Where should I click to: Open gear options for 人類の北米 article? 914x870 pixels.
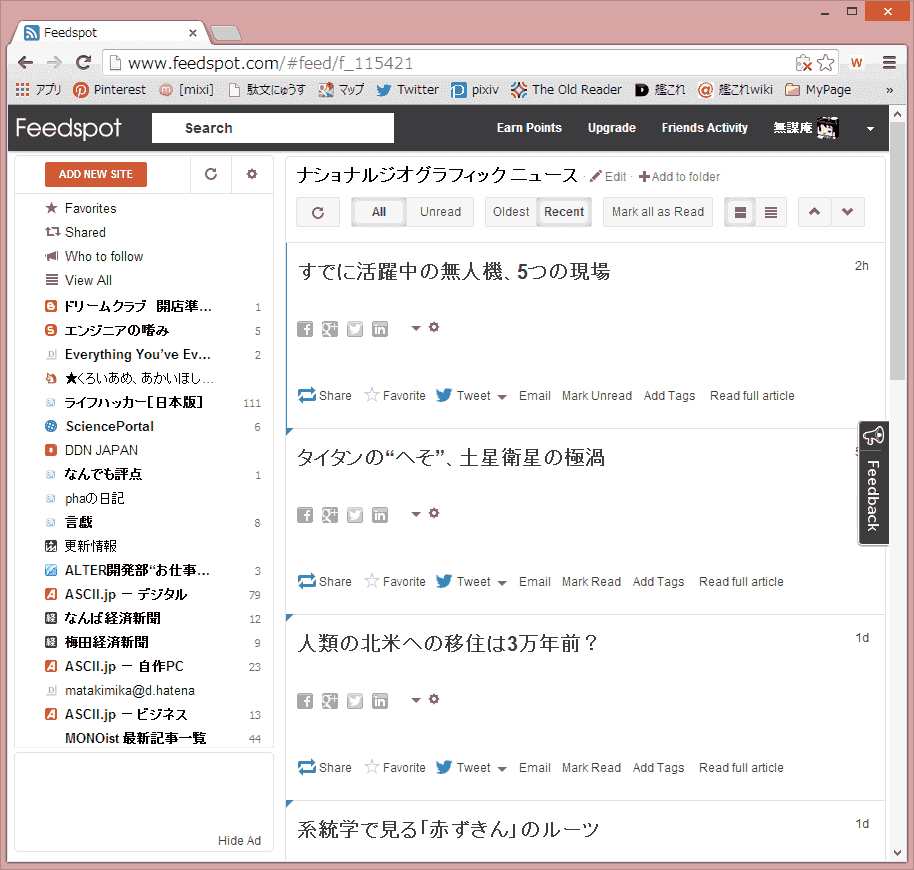click(434, 699)
